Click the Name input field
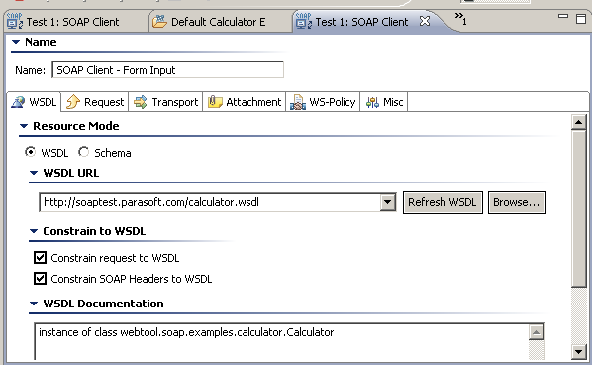The image size is (592, 365). point(167,70)
